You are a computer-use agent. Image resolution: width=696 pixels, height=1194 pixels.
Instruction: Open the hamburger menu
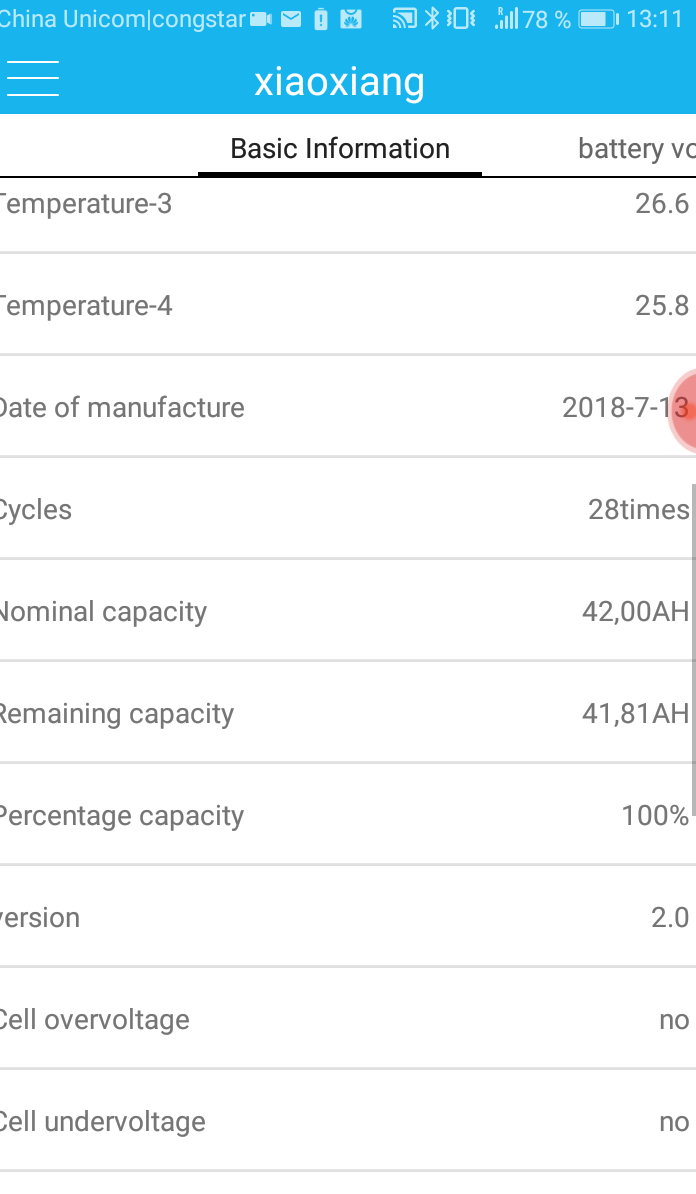(x=32, y=78)
